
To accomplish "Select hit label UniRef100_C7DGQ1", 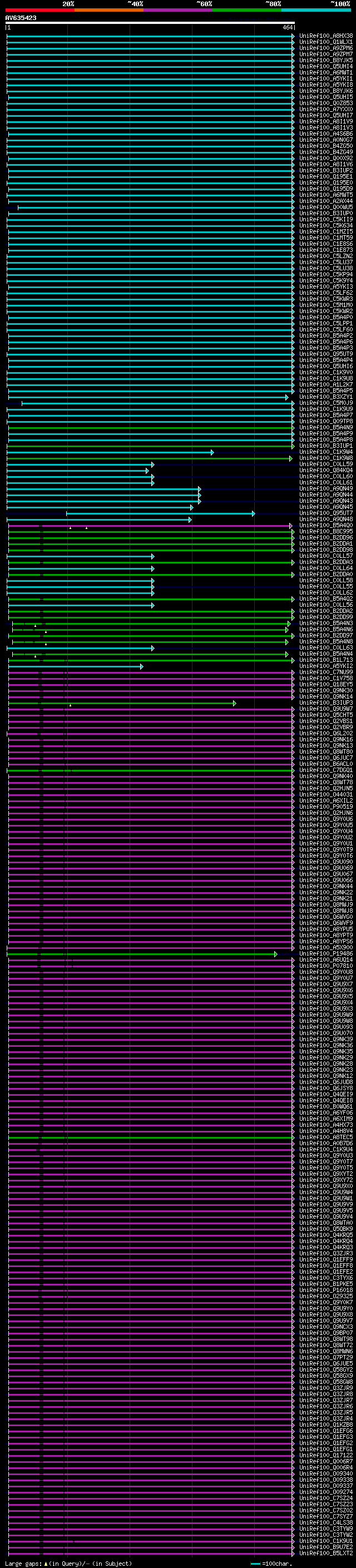I will [326, 770].
